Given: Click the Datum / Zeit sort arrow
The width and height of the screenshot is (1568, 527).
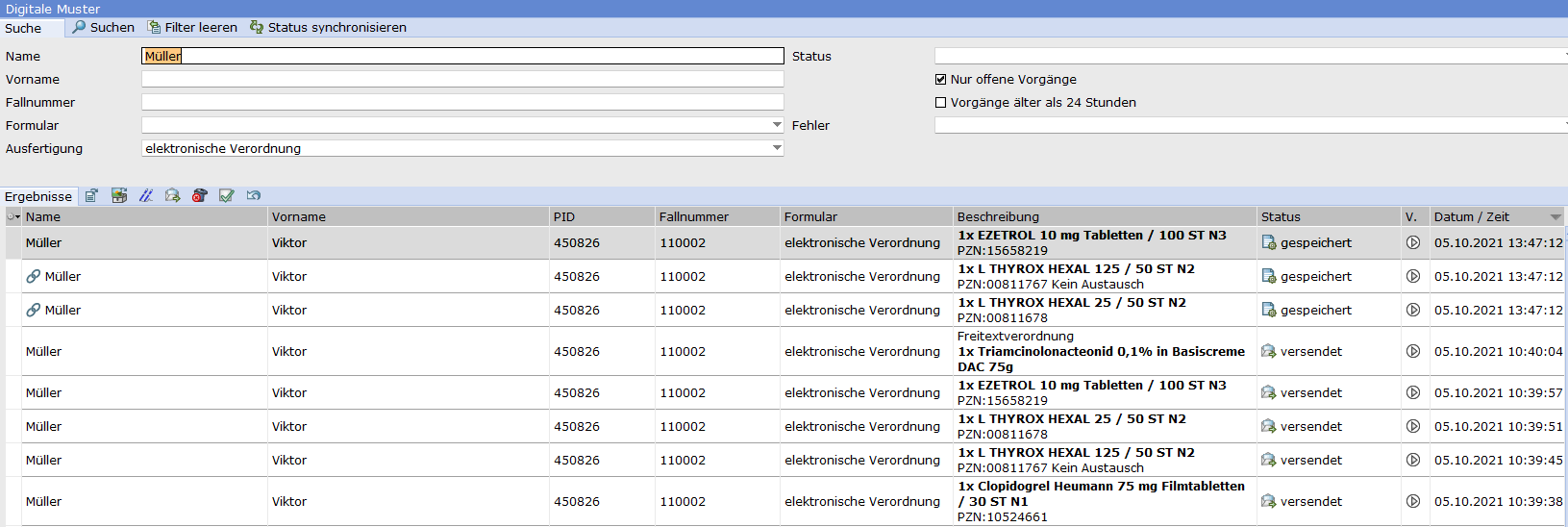Looking at the screenshot, I should click(1555, 217).
